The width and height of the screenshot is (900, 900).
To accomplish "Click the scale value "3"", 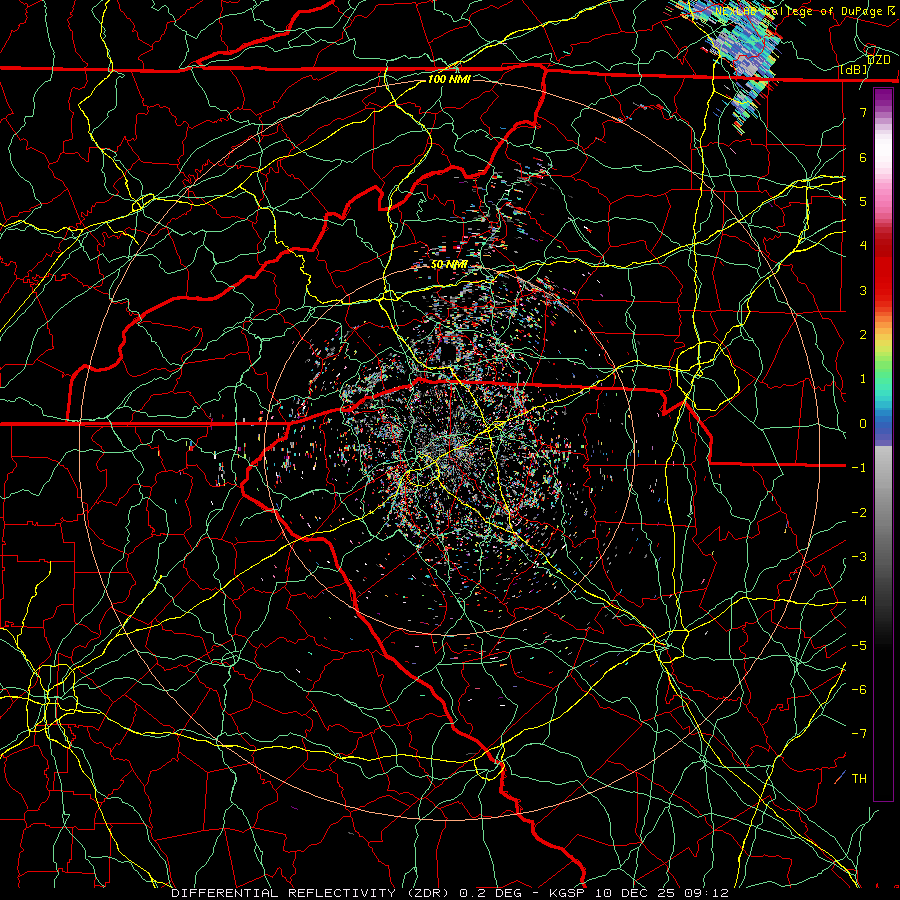I will 863,290.
